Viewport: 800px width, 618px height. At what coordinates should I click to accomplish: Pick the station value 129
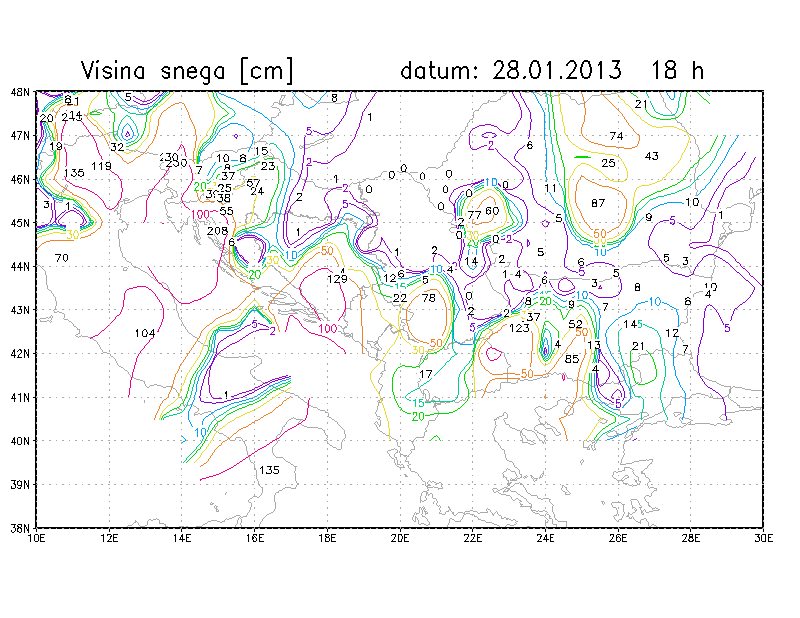(337, 279)
